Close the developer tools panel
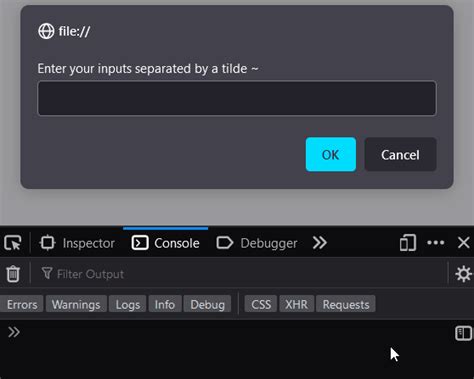This screenshot has width=474, height=379. pyautogui.click(x=464, y=243)
